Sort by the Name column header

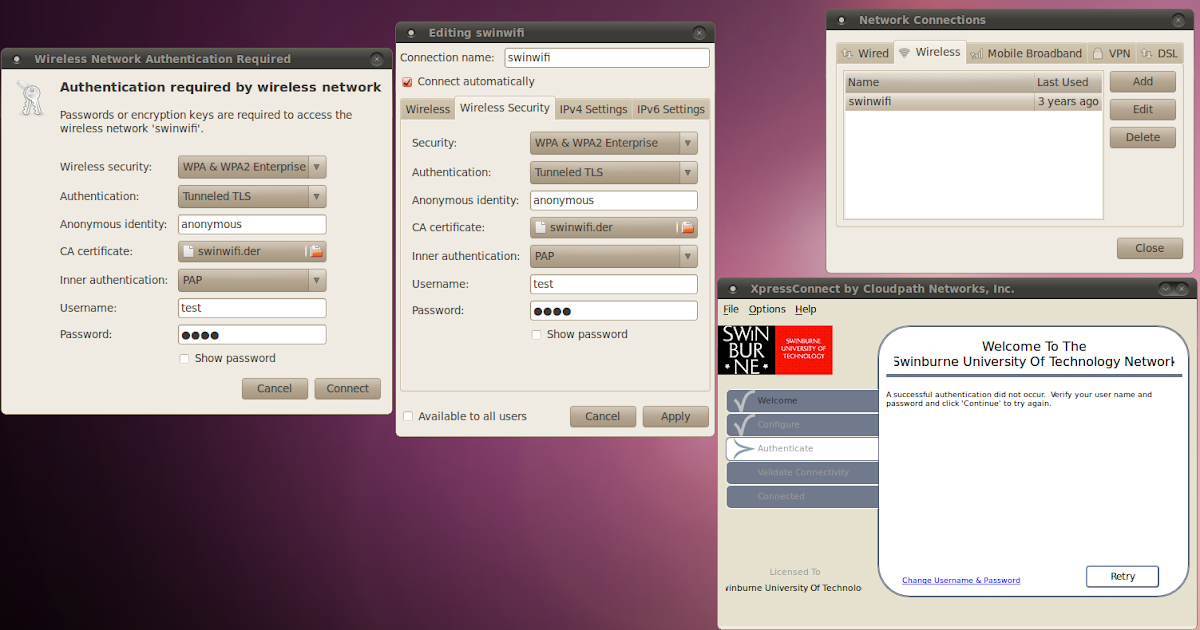(939, 82)
